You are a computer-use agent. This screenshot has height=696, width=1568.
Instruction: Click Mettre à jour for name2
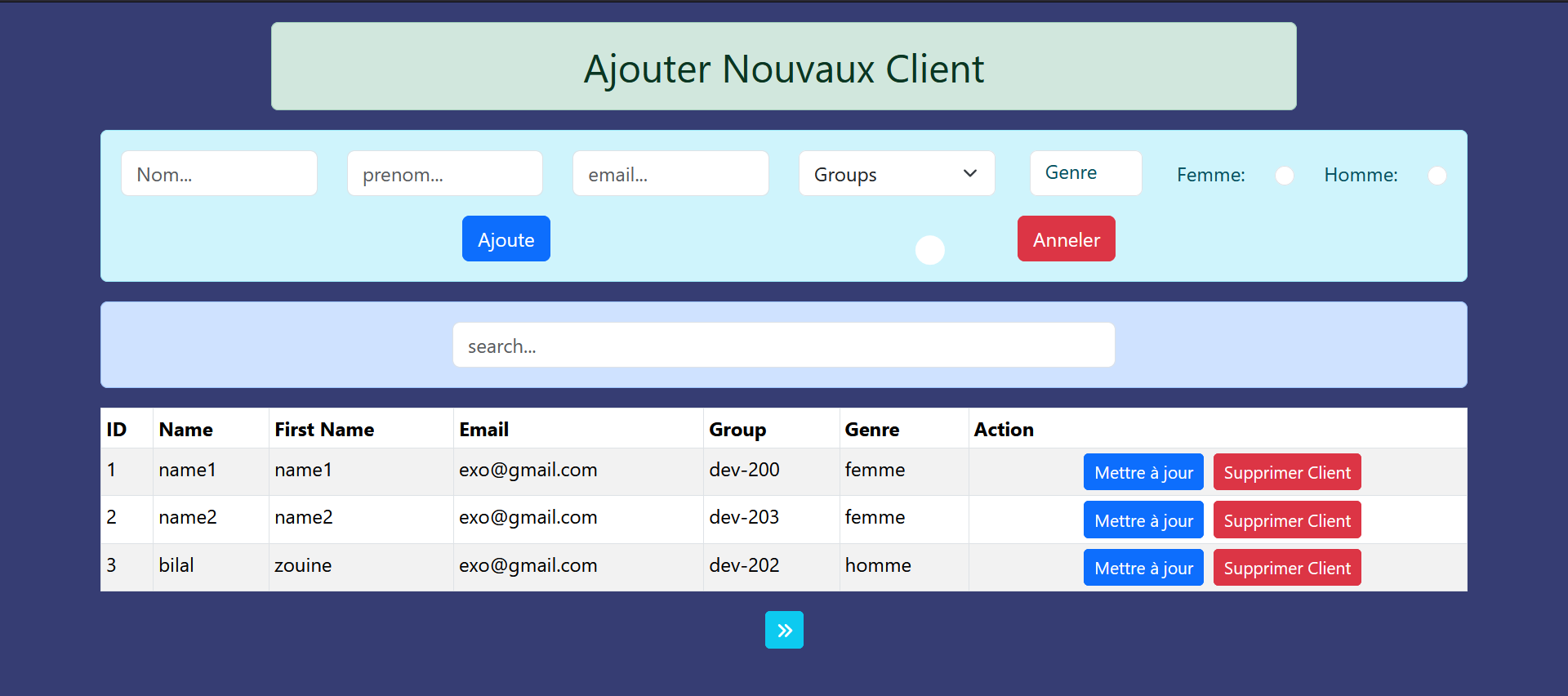point(1143,520)
